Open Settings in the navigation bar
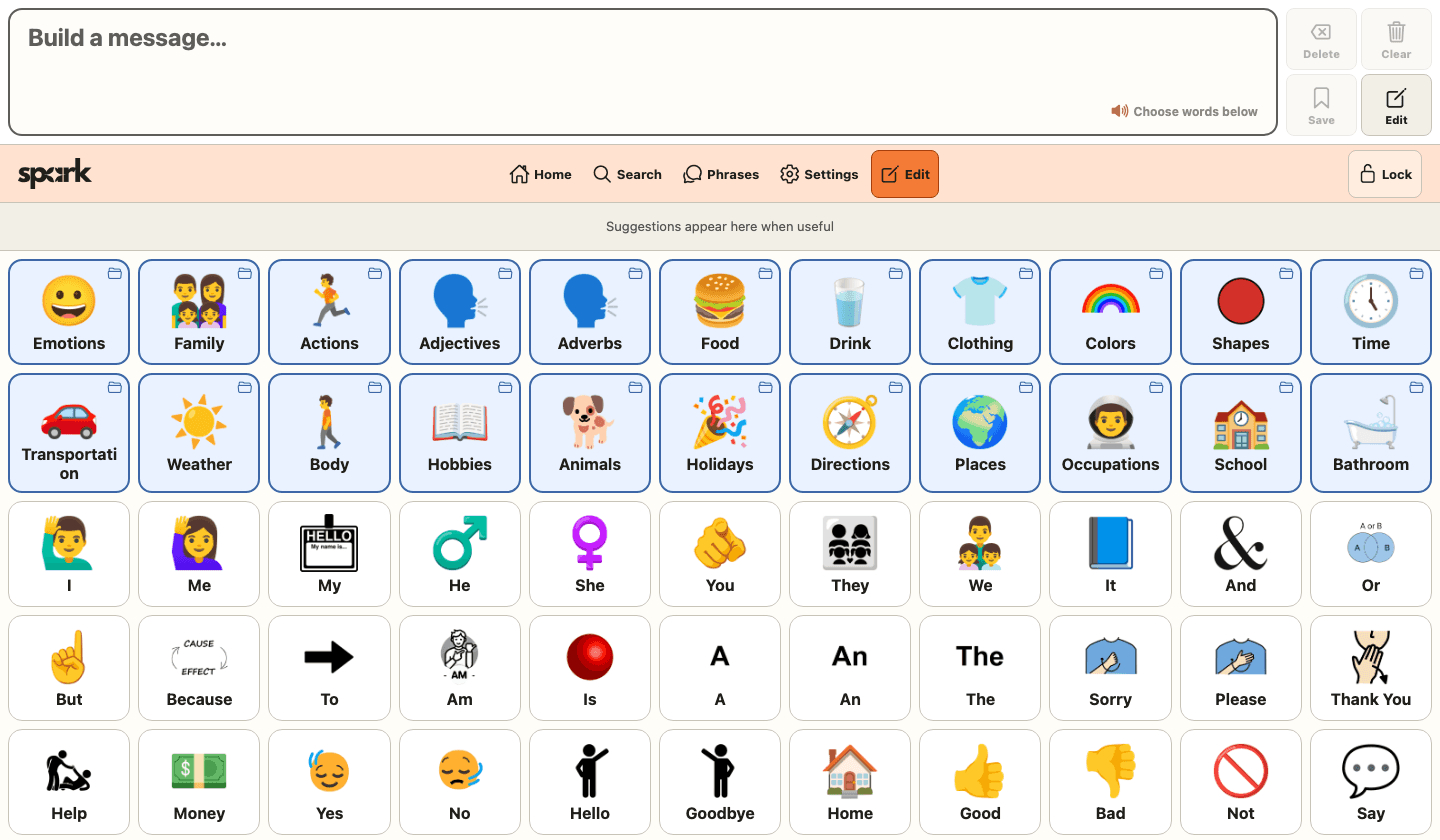This screenshot has height=840, width=1440. tap(819, 174)
